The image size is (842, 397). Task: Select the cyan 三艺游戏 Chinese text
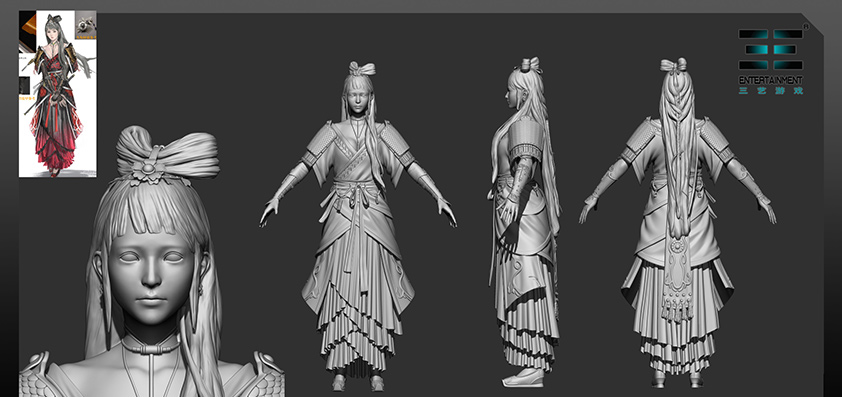coord(771,91)
